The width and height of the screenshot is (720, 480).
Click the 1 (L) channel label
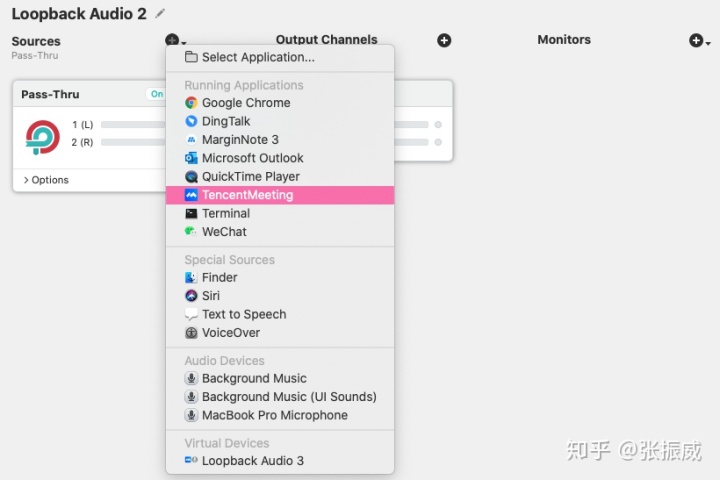click(x=83, y=124)
